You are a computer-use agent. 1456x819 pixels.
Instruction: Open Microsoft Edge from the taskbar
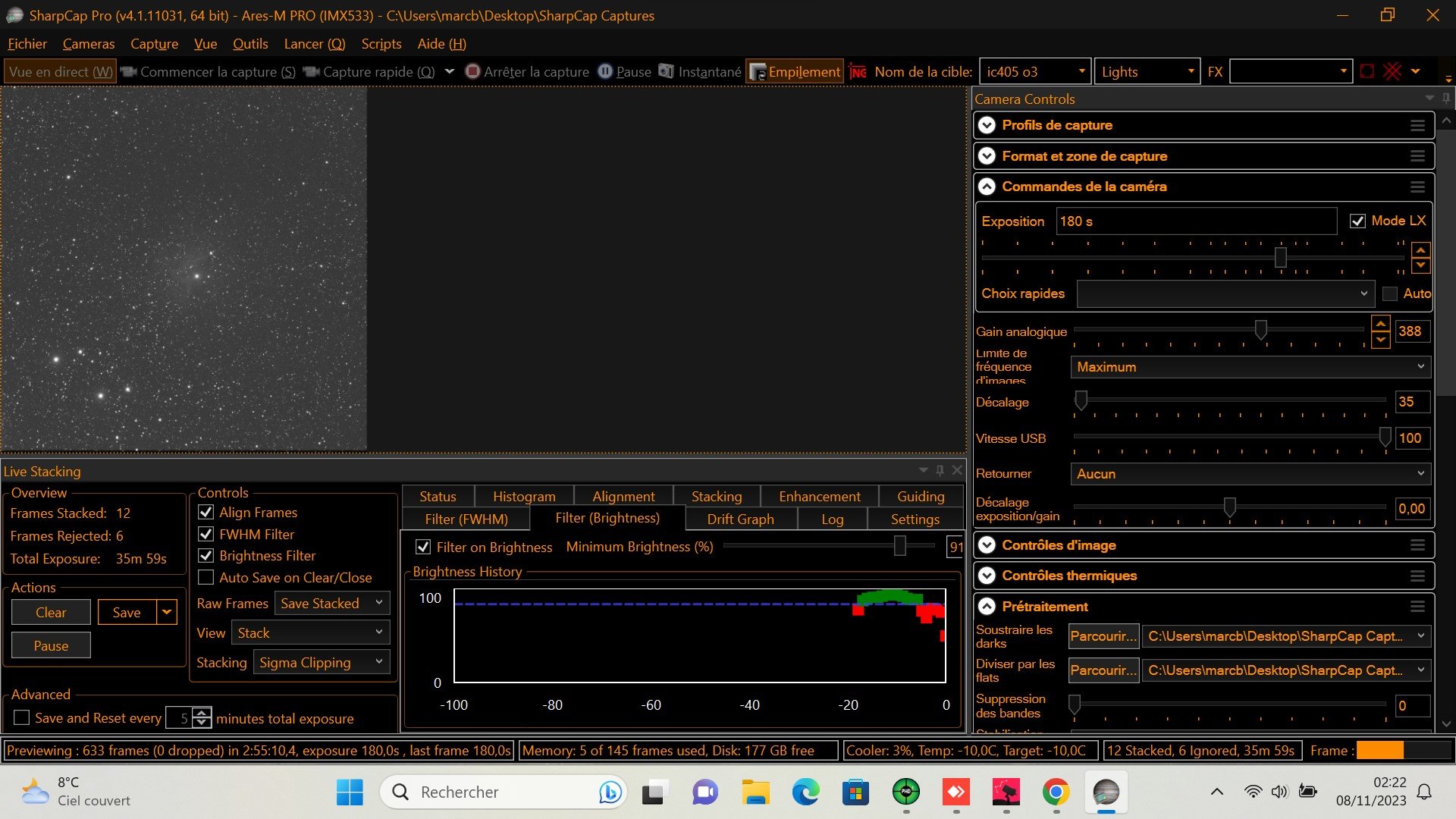coord(805,792)
